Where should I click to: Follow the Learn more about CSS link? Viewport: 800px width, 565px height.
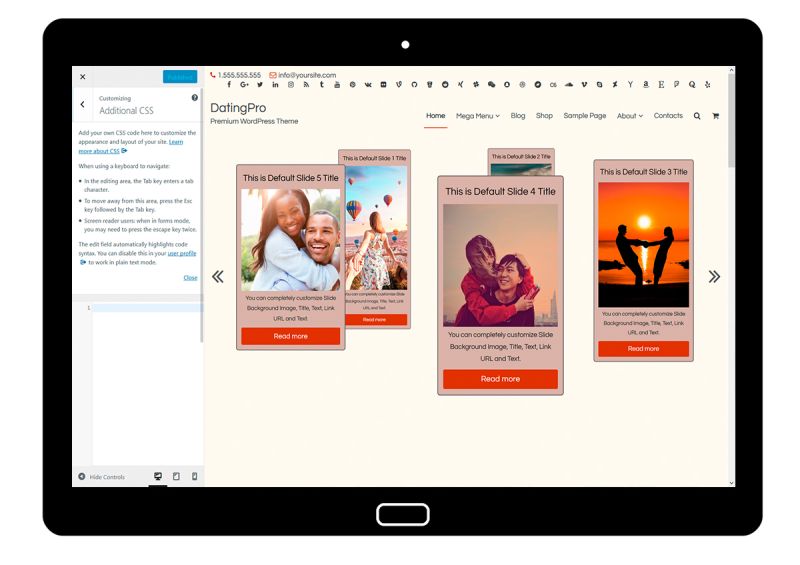pos(131,146)
